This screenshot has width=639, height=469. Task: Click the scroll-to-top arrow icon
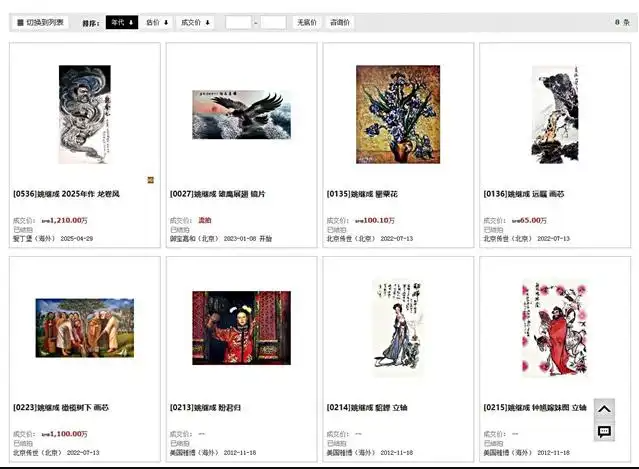click(x=604, y=409)
